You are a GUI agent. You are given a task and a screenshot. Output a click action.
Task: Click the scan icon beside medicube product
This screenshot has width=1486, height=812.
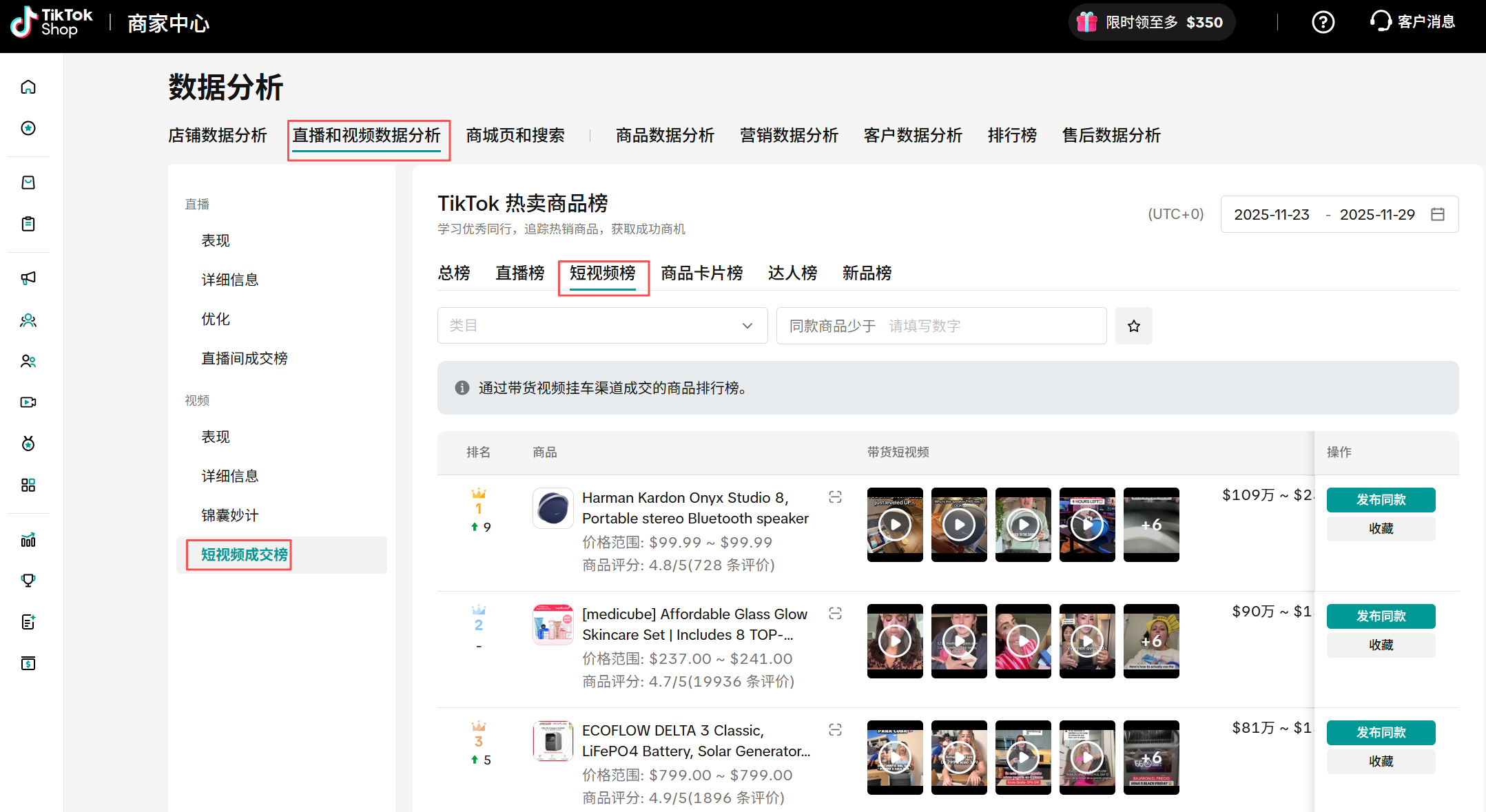click(x=835, y=614)
